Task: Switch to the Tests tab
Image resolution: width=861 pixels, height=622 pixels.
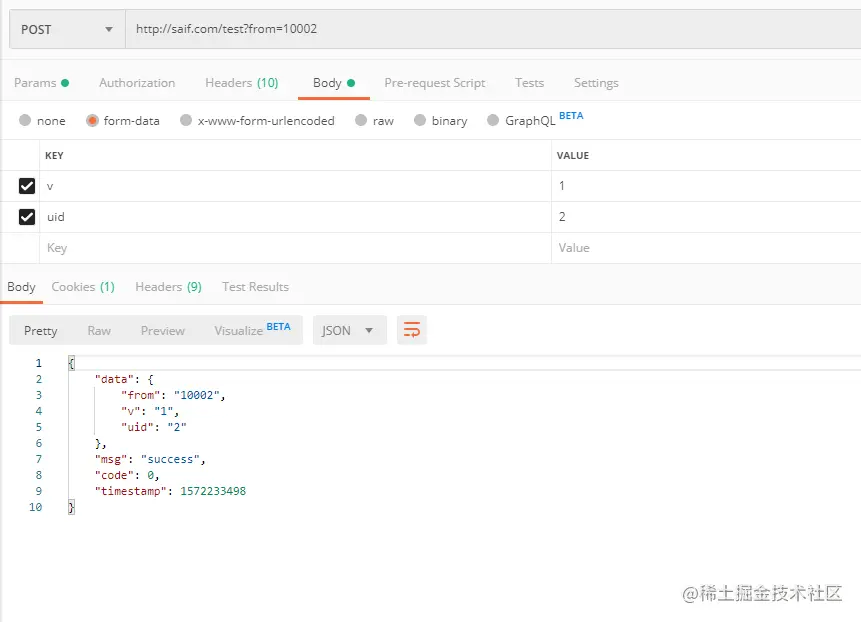Action: [x=529, y=83]
